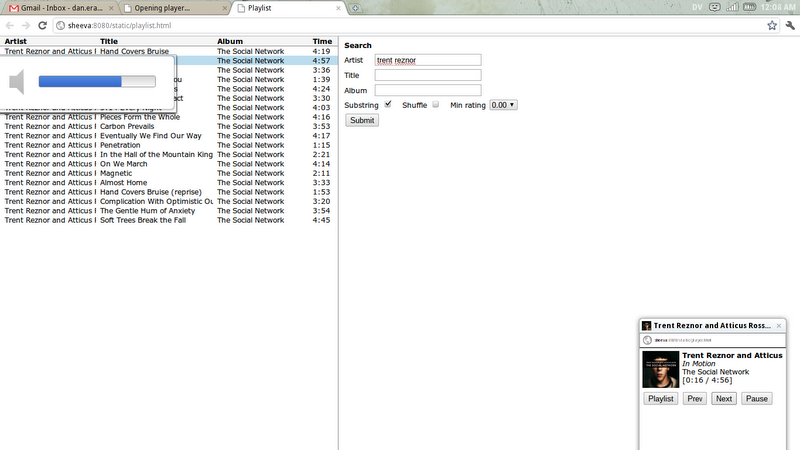Toggle the Shuffle checkbox
This screenshot has width=800, height=450.
435,104
